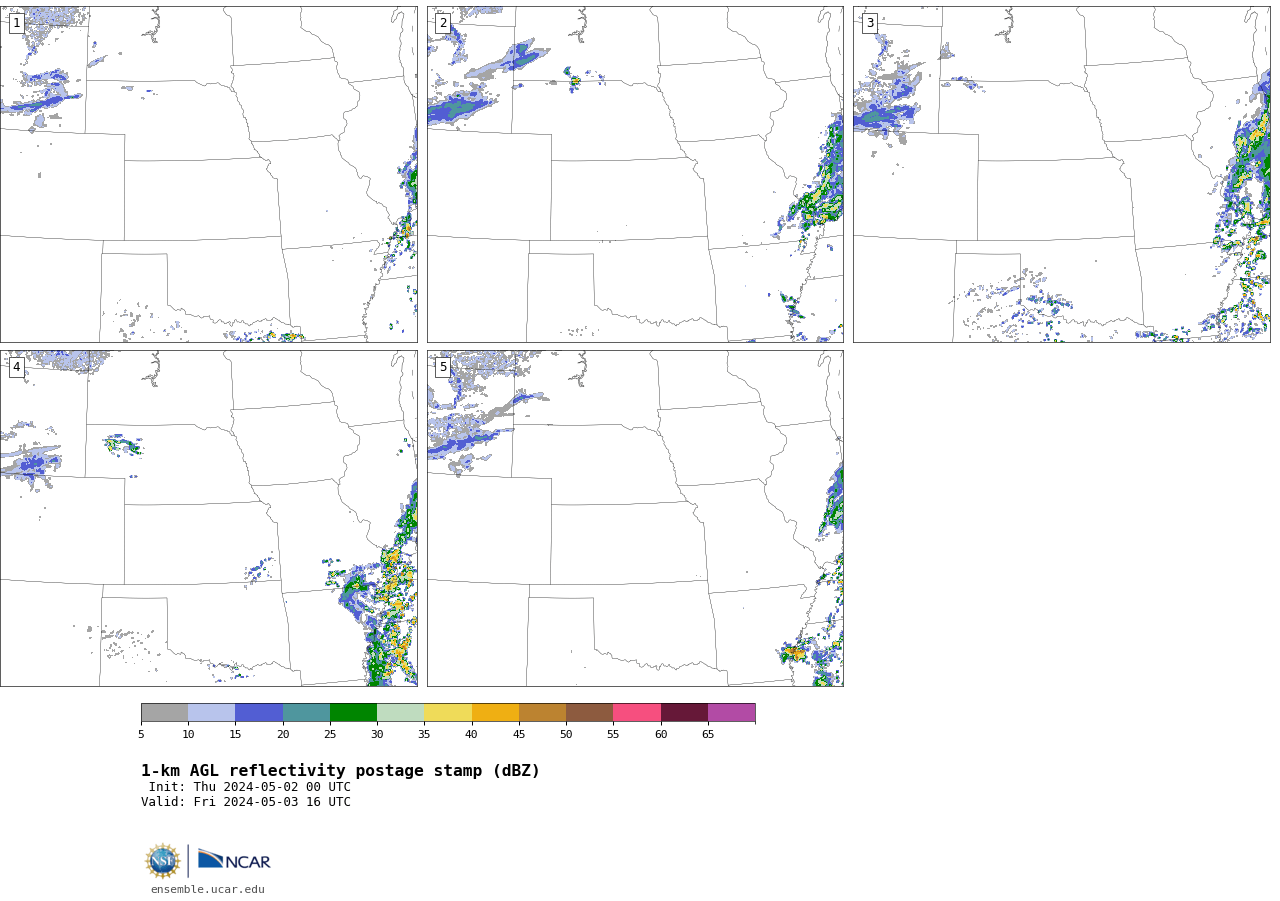The width and height of the screenshot is (1280, 901).
Task: Click the teal 20-25 dBZ color swatch
Action: click(306, 713)
